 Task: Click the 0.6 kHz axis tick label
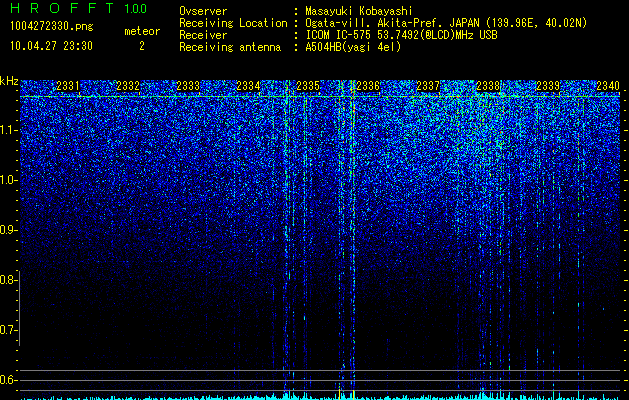click(x=8, y=380)
